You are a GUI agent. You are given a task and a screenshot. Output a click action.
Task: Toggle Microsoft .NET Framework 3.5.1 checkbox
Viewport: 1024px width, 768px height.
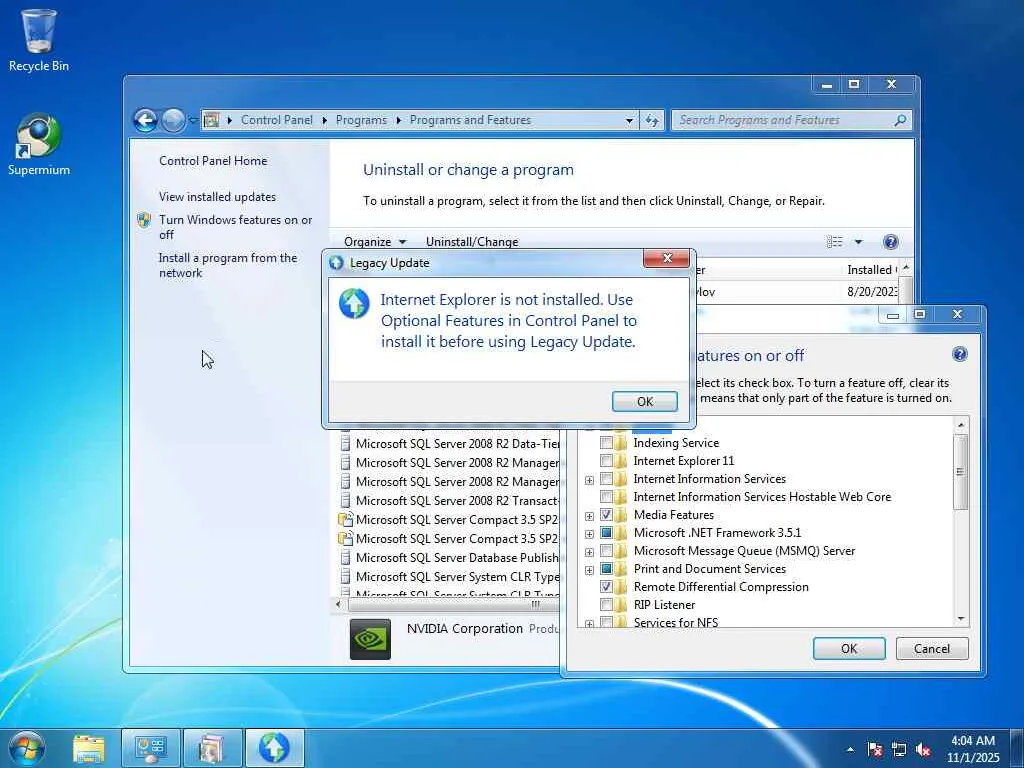606,533
